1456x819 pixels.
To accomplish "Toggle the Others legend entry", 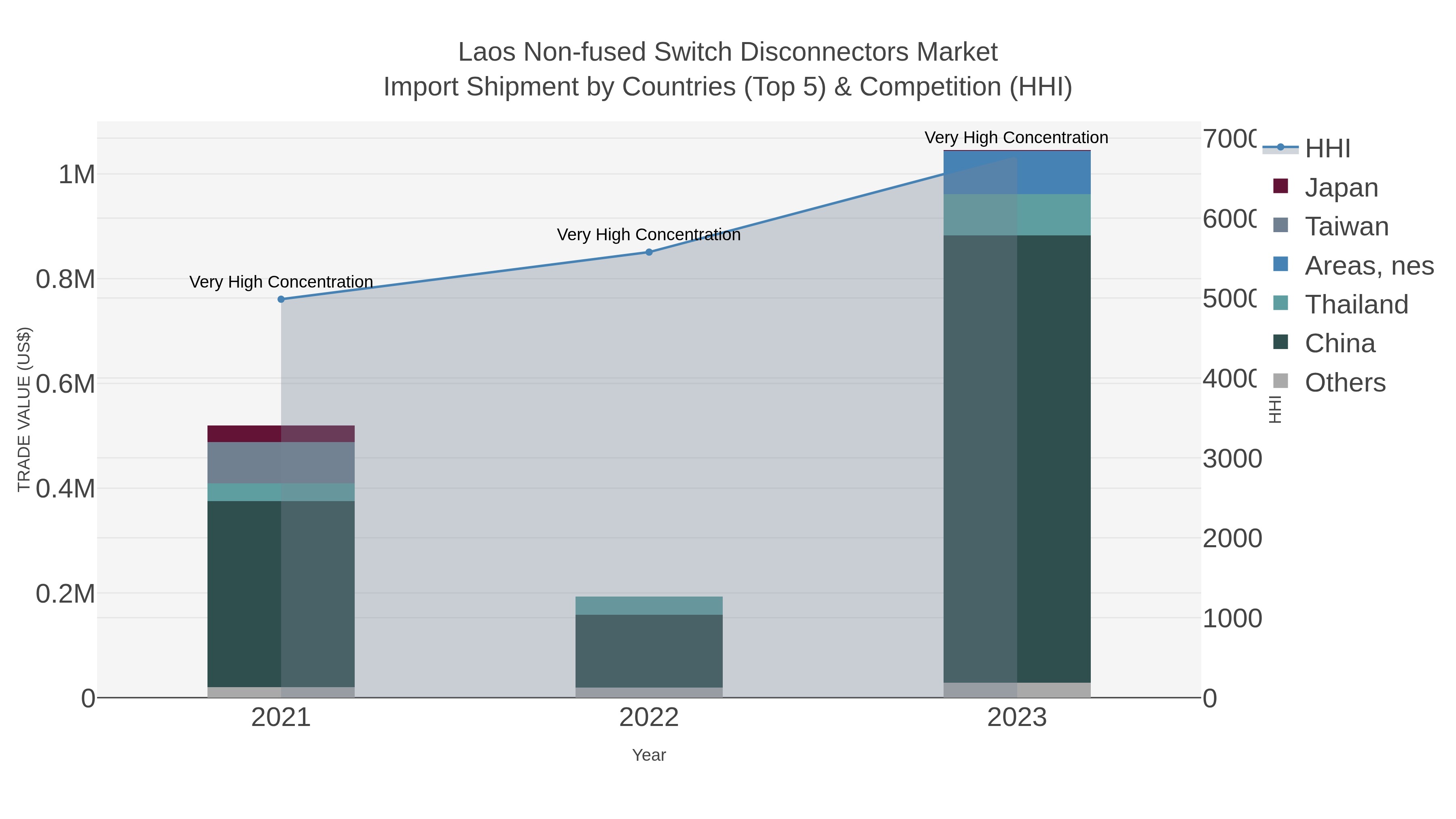I will [1329, 382].
